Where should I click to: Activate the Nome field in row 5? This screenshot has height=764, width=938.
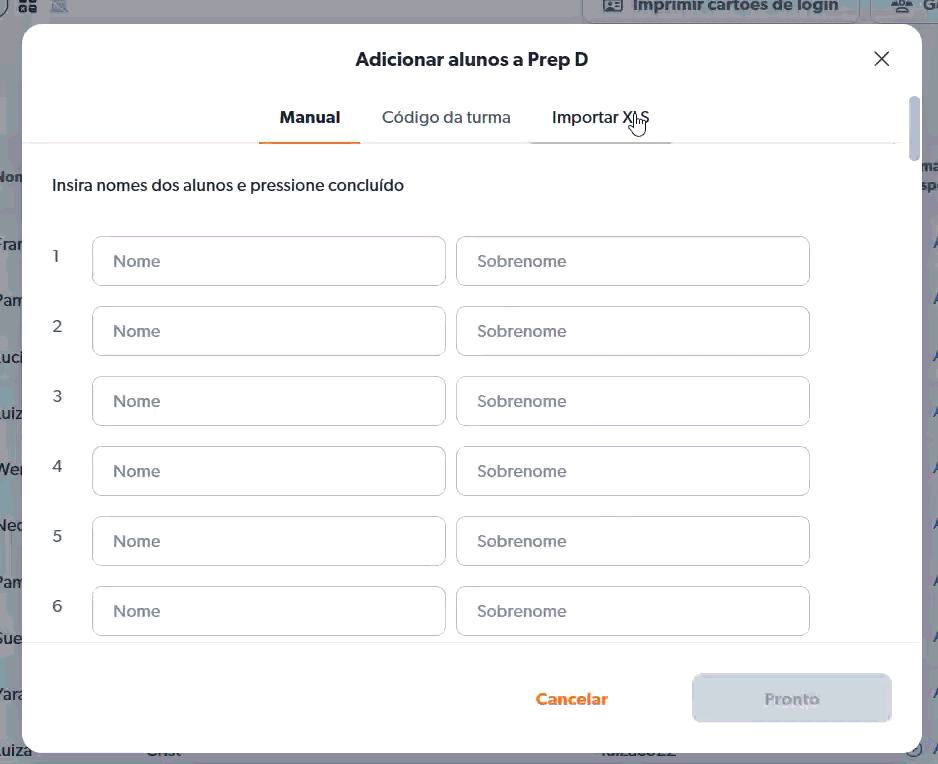[x=268, y=541]
